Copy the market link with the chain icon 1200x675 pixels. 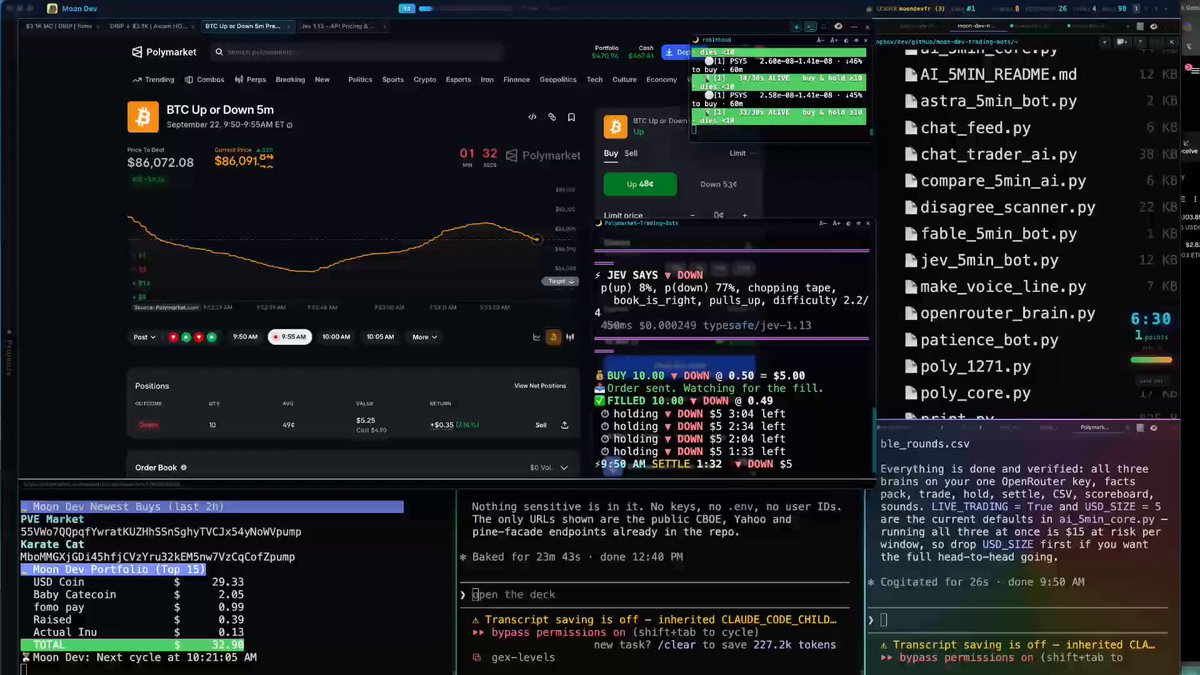[551, 117]
